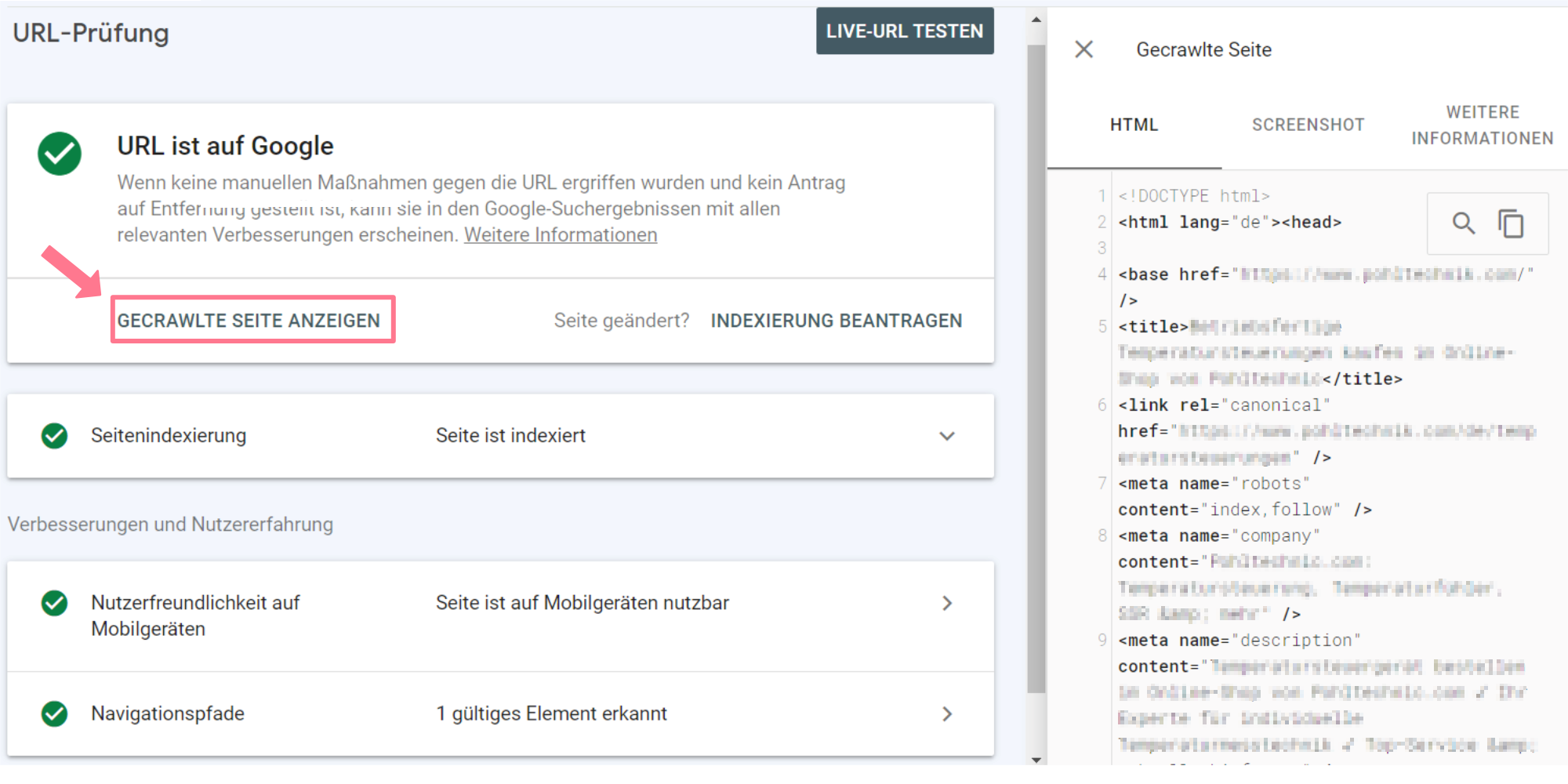Viewport: 1568px width, 784px height.
Task: Search within the crawled HTML code
Action: tap(1463, 223)
